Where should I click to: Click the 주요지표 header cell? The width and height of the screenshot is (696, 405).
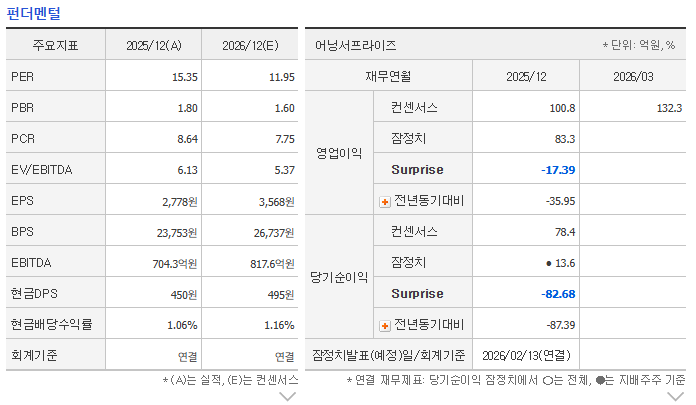click(55, 45)
